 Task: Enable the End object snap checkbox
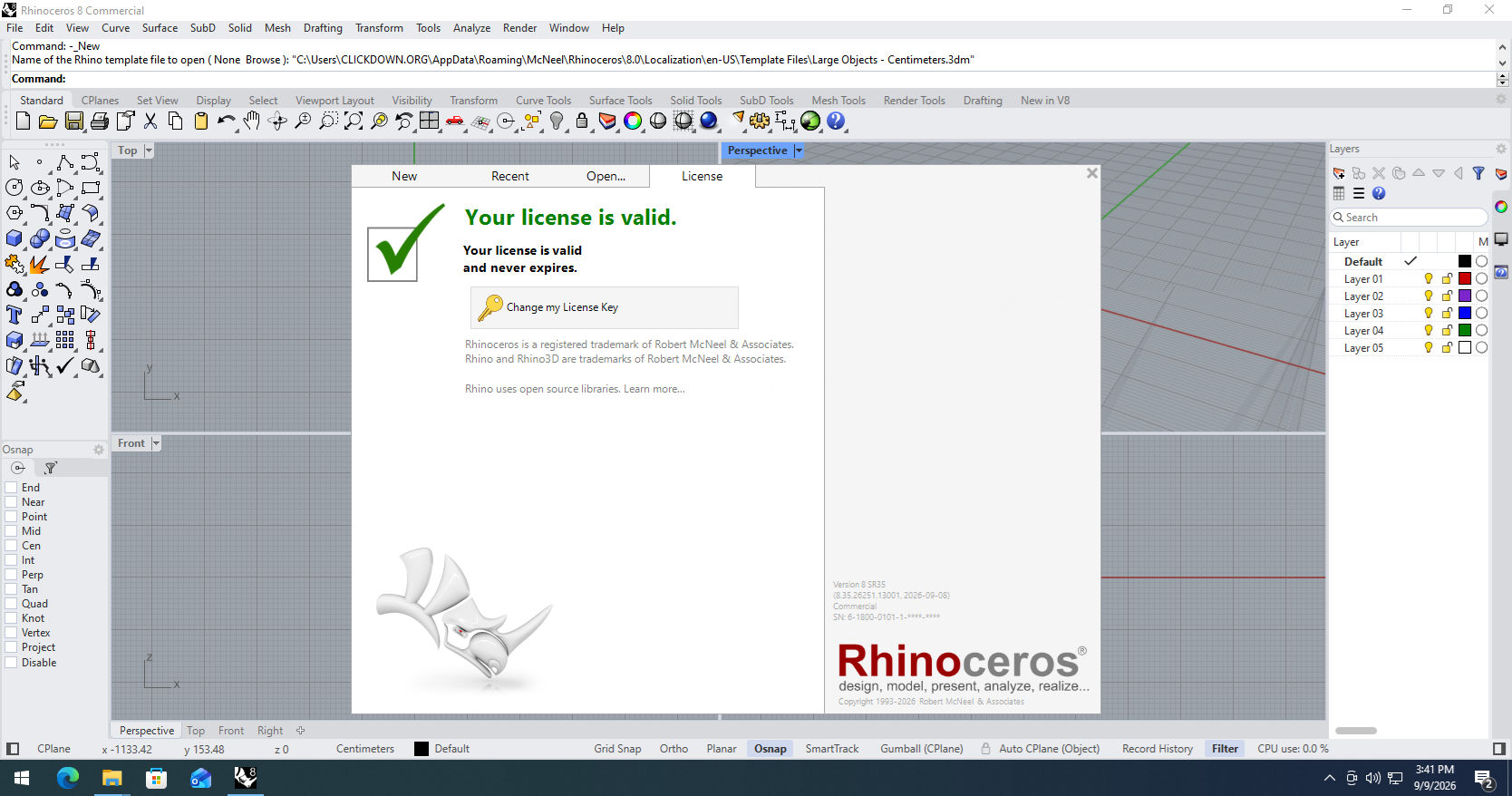click(12, 488)
